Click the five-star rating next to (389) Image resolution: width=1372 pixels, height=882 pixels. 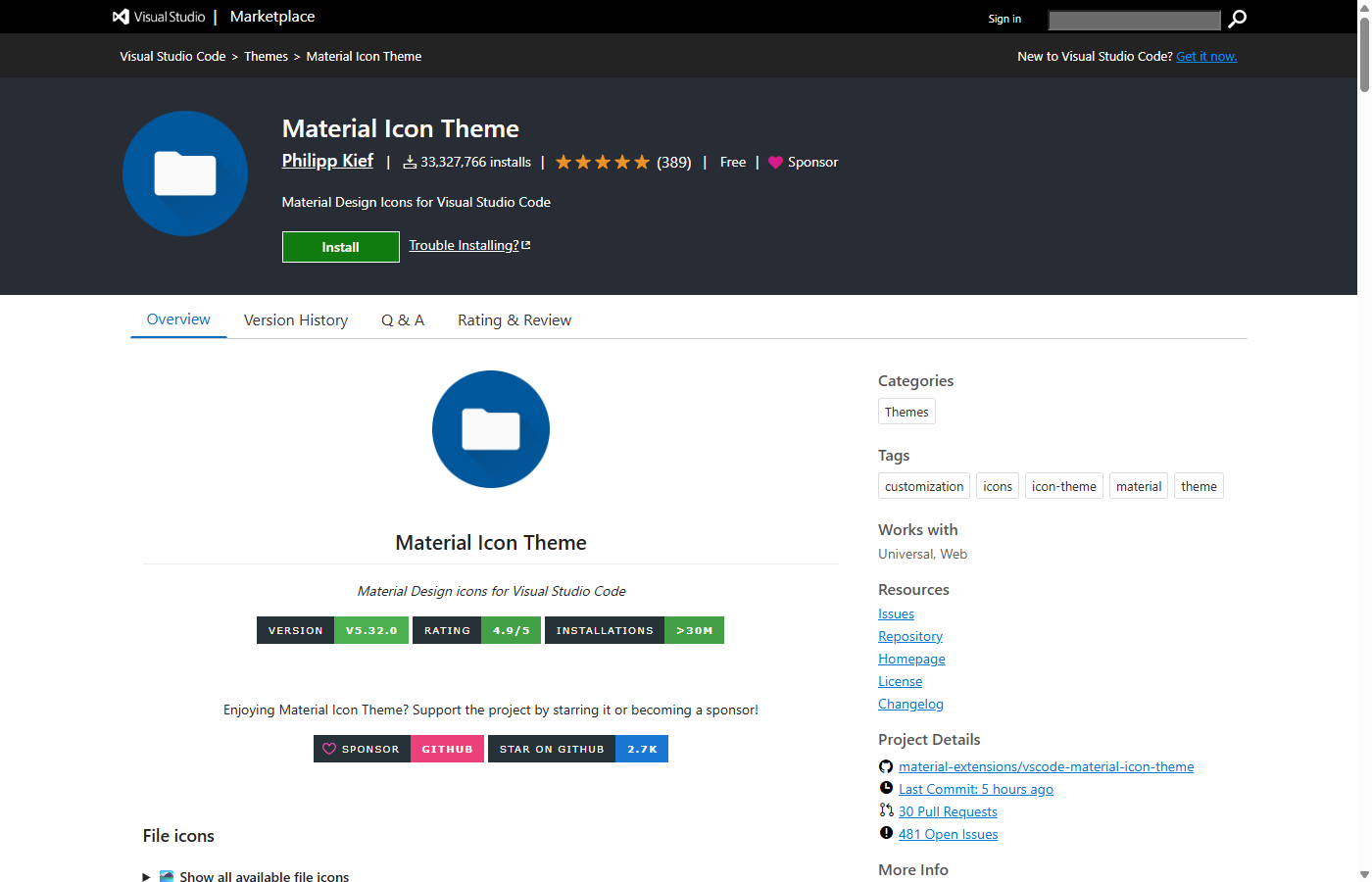coord(602,162)
